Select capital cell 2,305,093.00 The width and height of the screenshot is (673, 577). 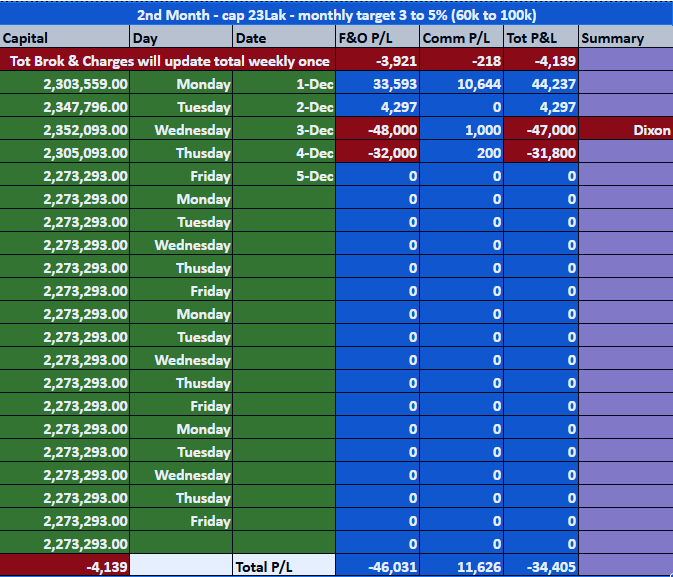click(64, 152)
